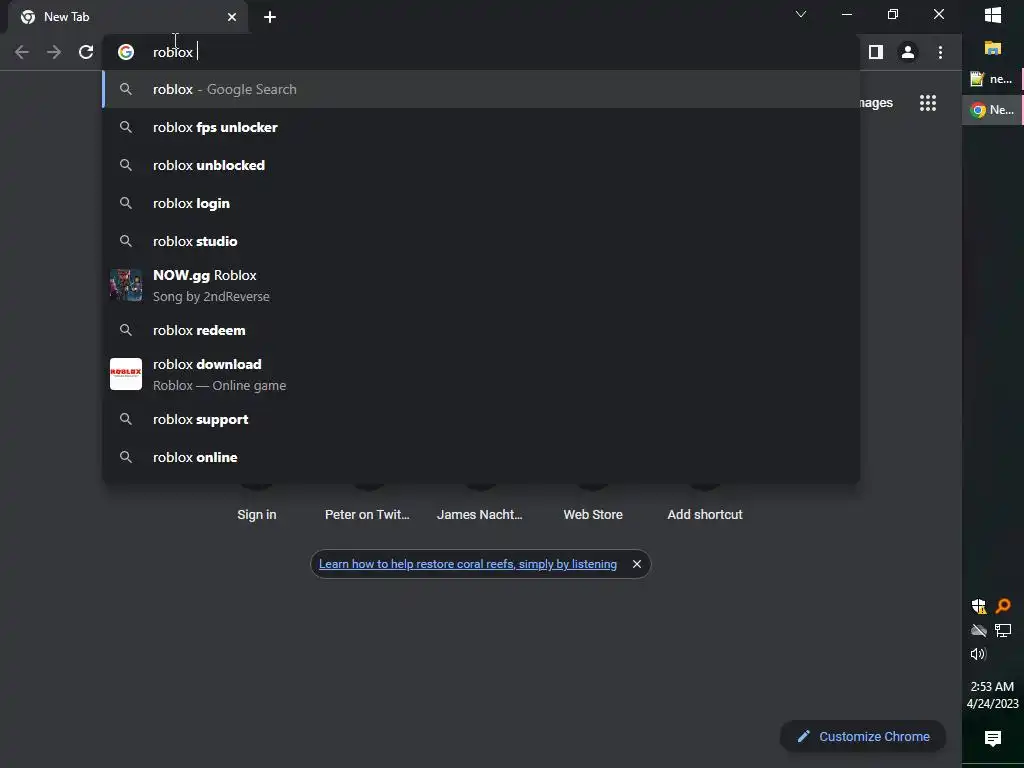Screen dimensions: 1024x768
Task: Click search icon beside 'roblox support'
Action: (126, 419)
